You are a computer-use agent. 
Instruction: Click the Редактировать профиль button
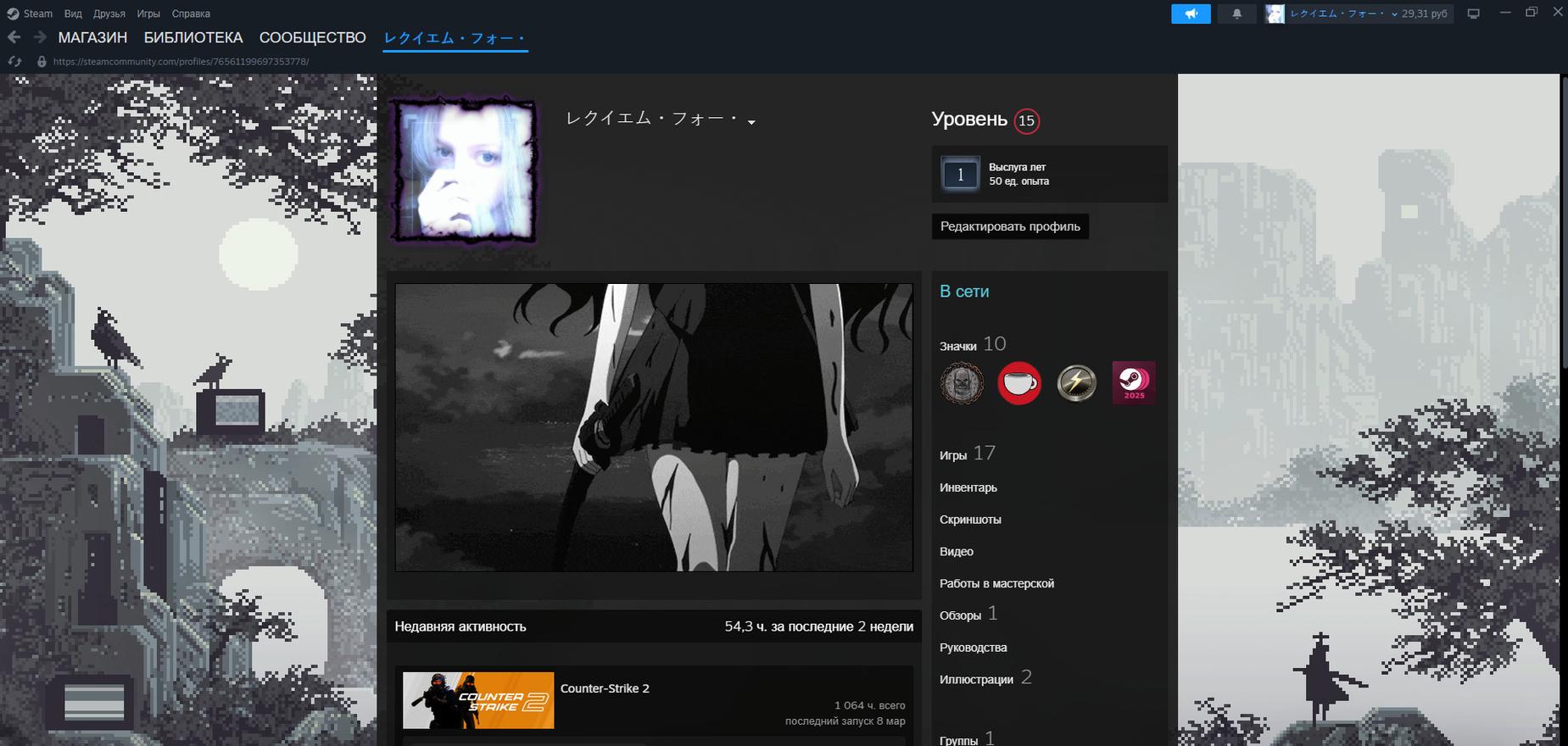(1010, 226)
